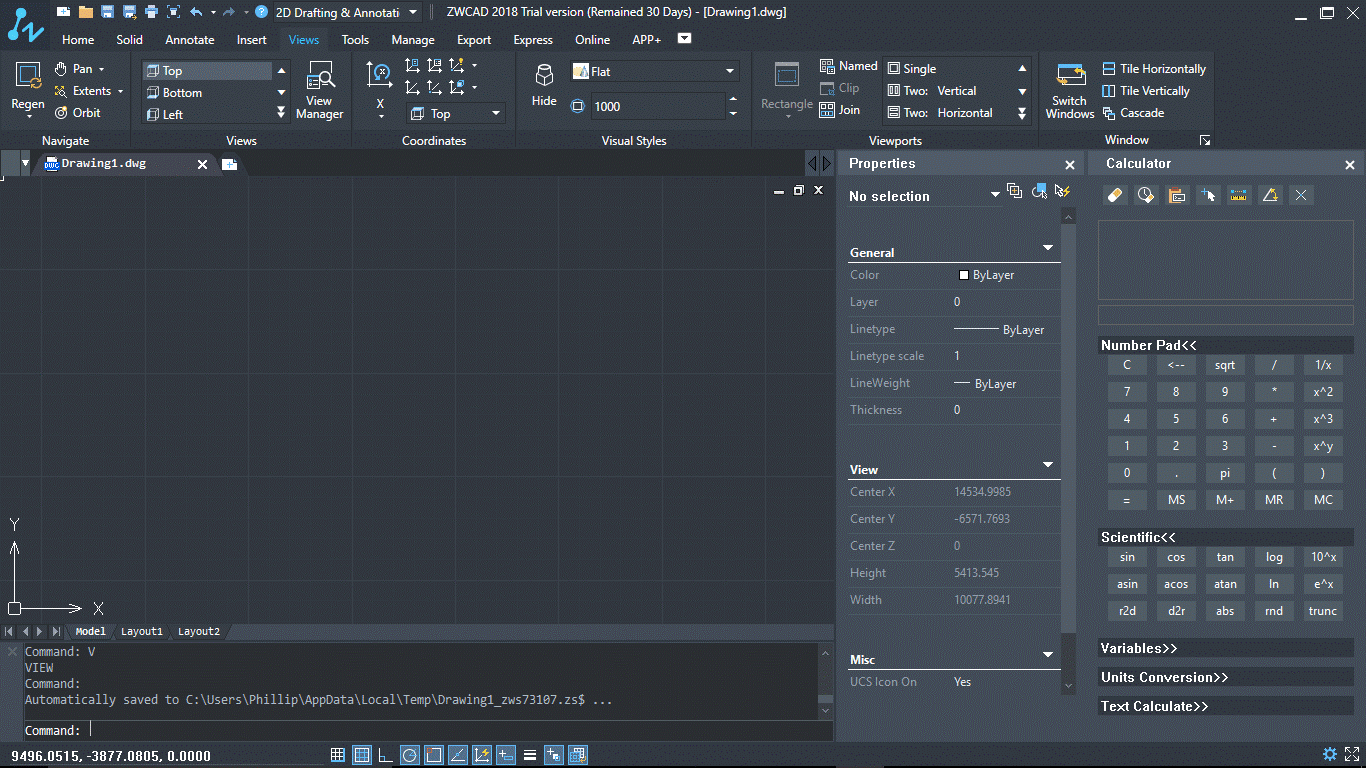Click the calculator clear eraser icon
Viewport: 1366px width, 768px height.
[1116, 195]
